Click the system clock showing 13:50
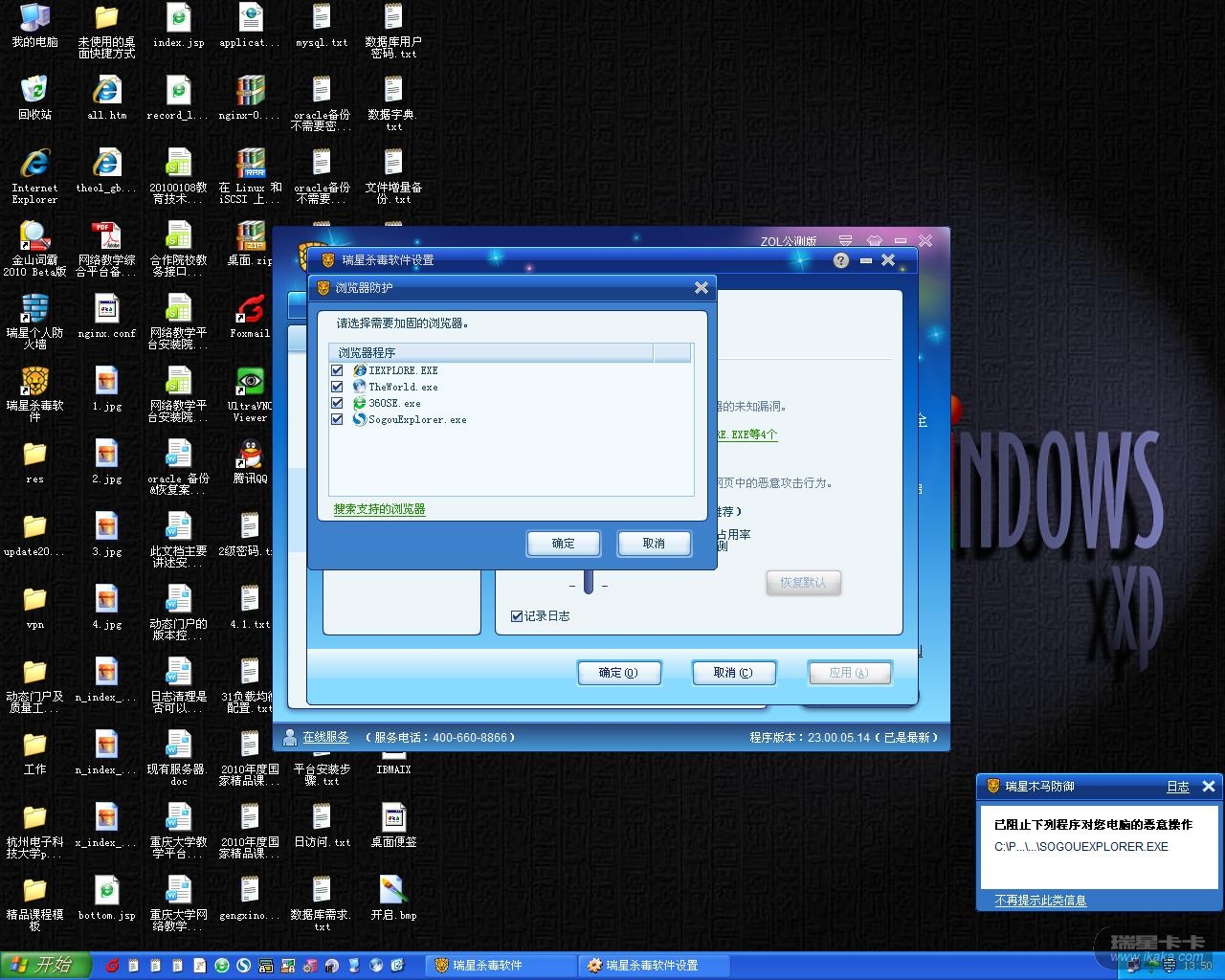Screen dimensions: 1225x980 (x=1197, y=966)
